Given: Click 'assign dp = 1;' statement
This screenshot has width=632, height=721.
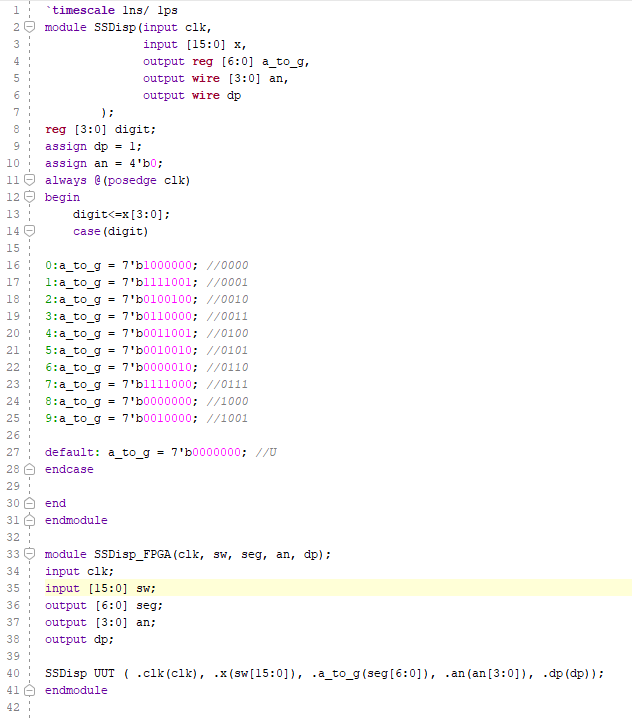Looking at the screenshot, I should coord(93,146).
